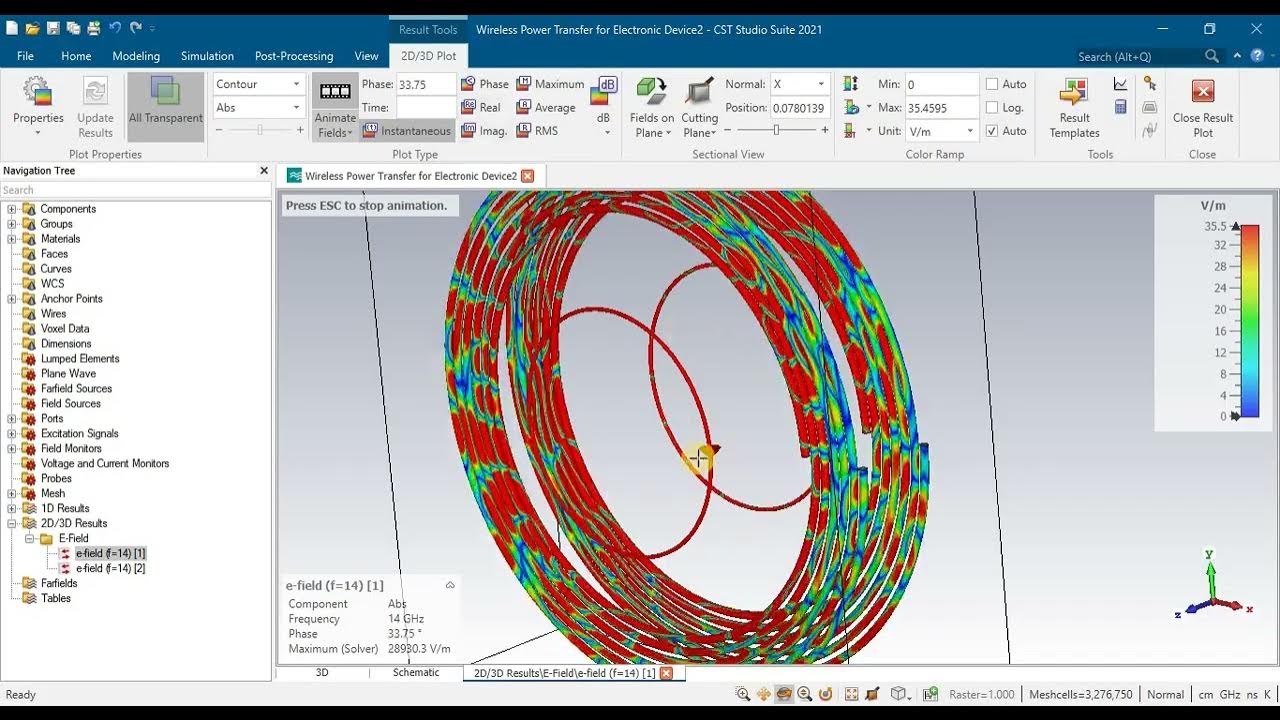
Task: Switch to the Modeling ribbon tab
Action: [136, 56]
